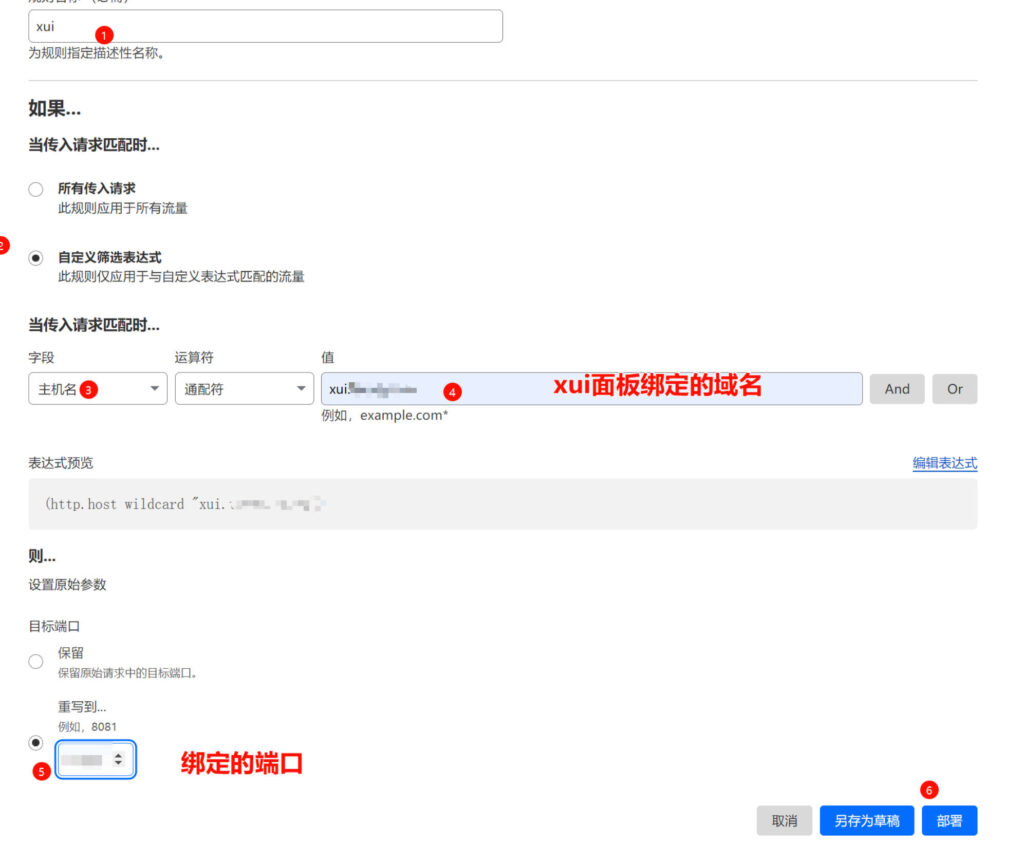Select the 所有传入请求 radio option
This screenshot has height=844, width=1024.
[36, 189]
